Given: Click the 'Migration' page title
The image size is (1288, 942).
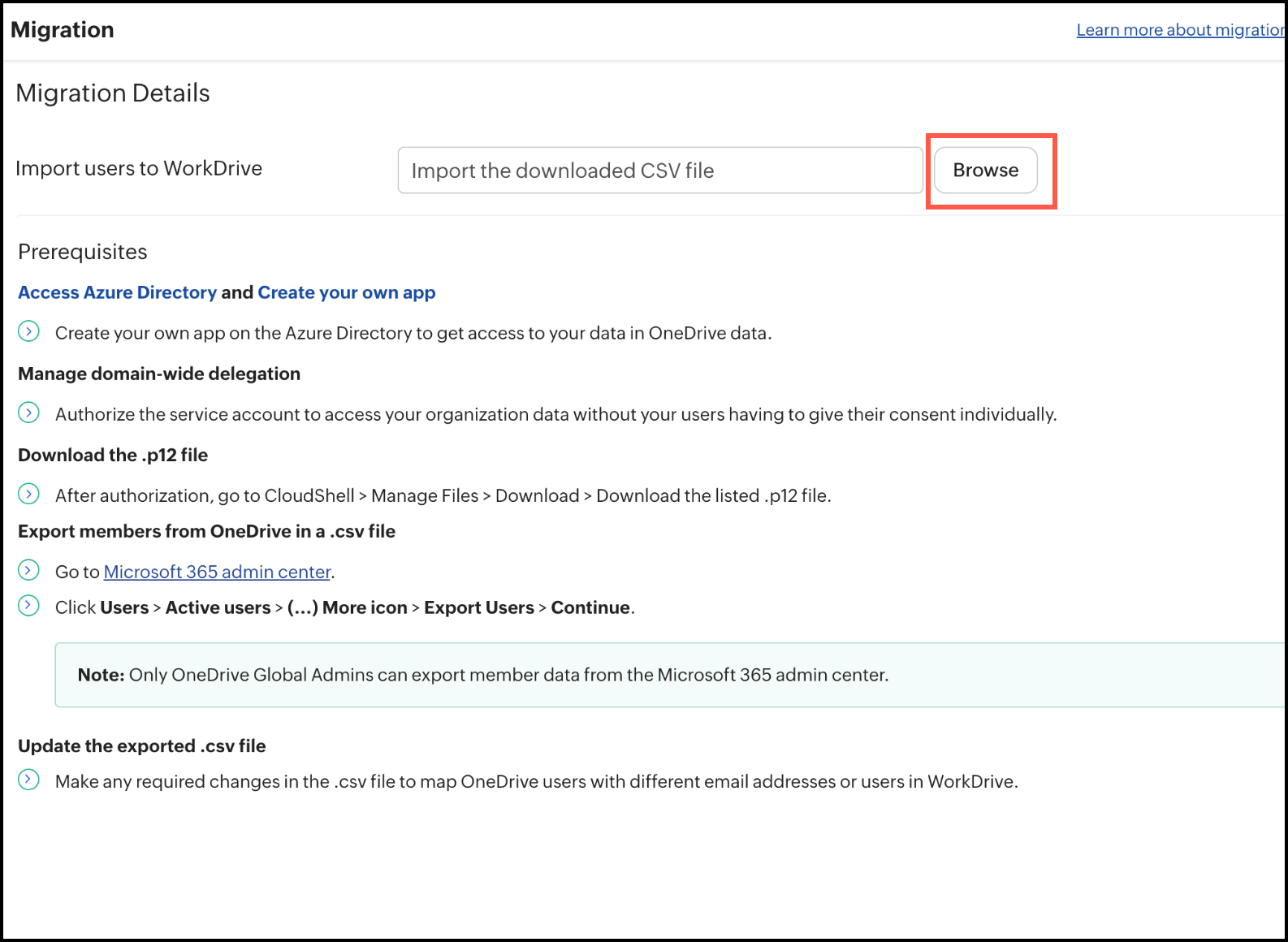Looking at the screenshot, I should [x=63, y=30].
